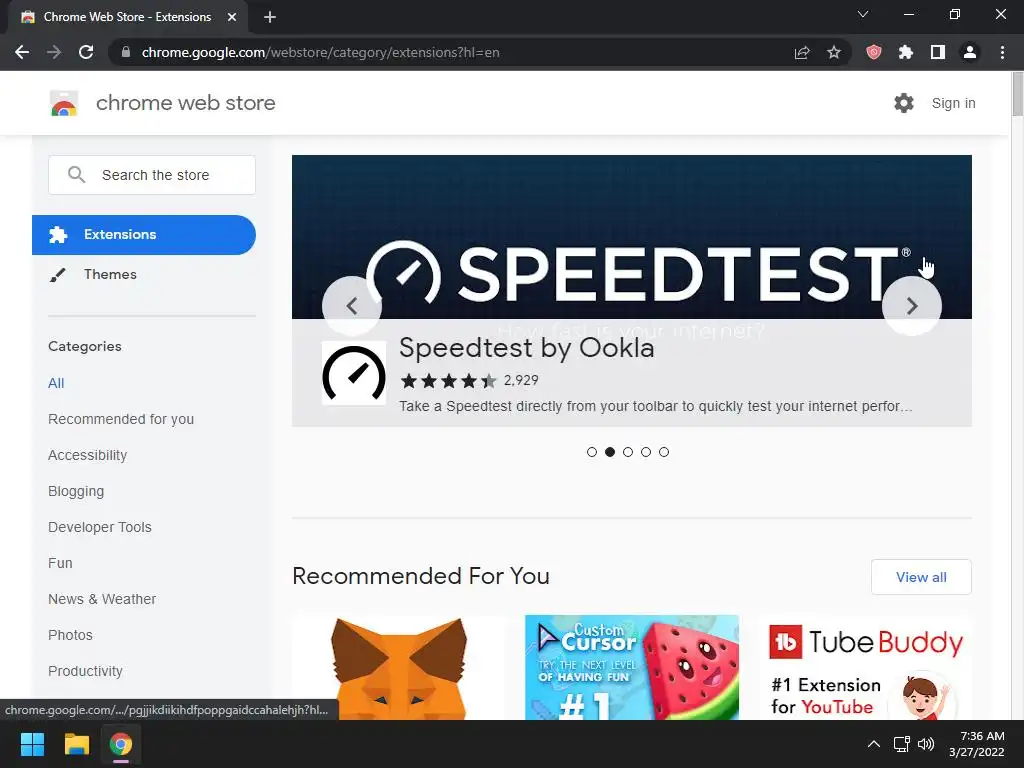Open the Web Store settings gear

click(904, 103)
